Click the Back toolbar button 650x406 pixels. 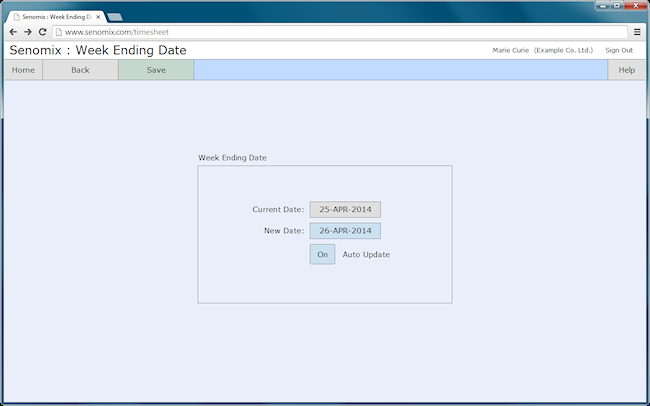(80, 70)
